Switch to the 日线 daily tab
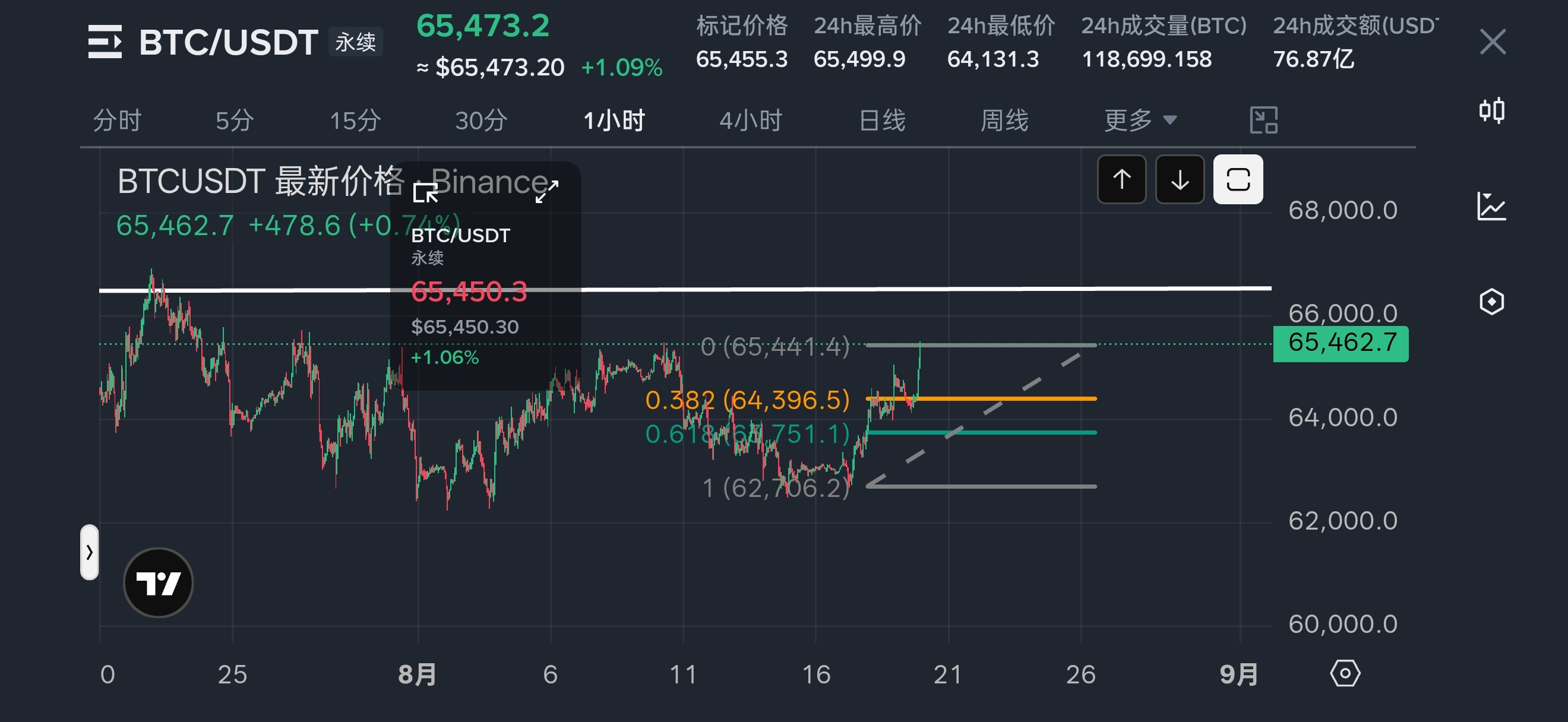The width and height of the screenshot is (1568, 722). pyautogui.click(x=883, y=121)
